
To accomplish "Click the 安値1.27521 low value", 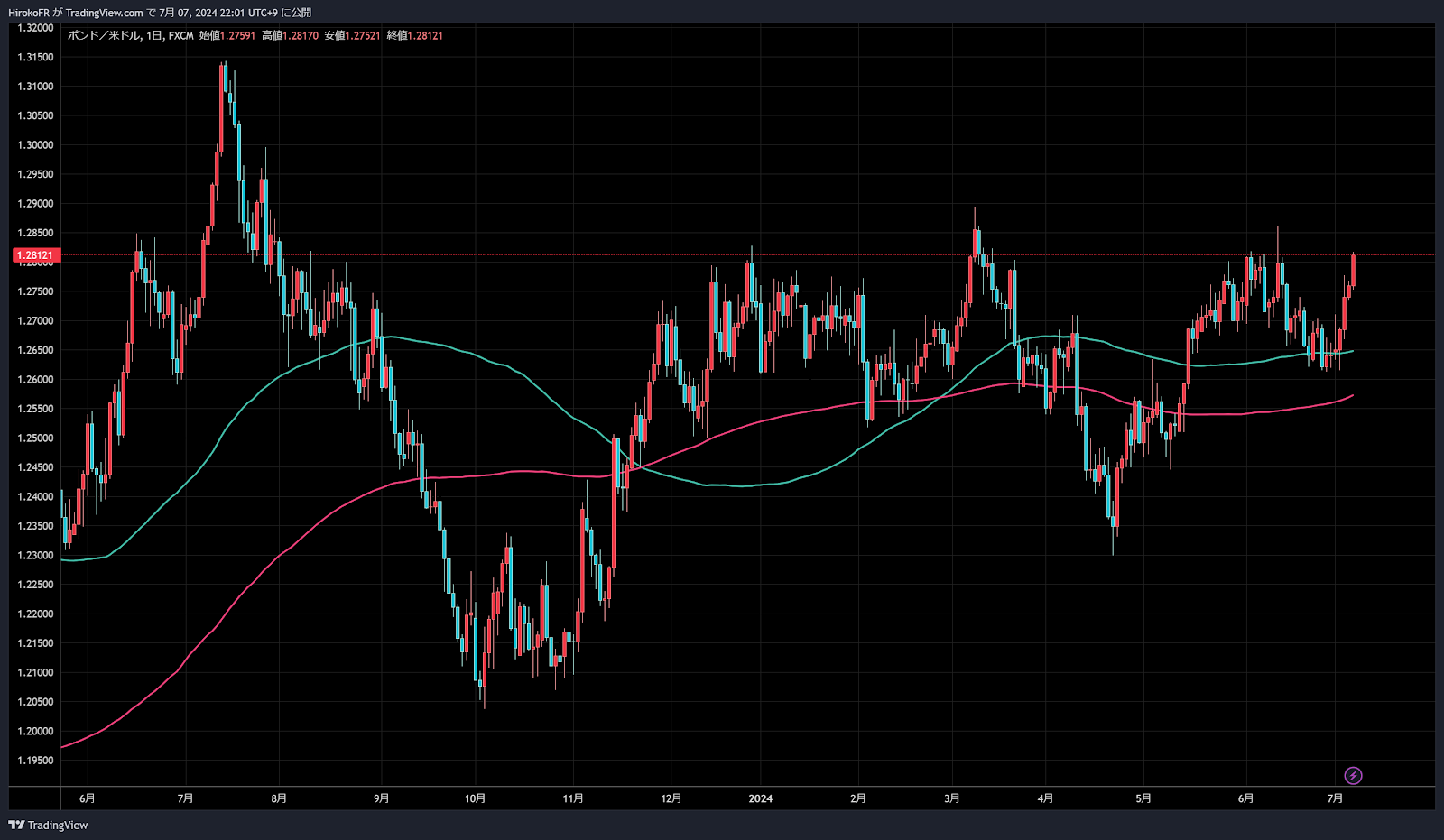I will point(352,36).
